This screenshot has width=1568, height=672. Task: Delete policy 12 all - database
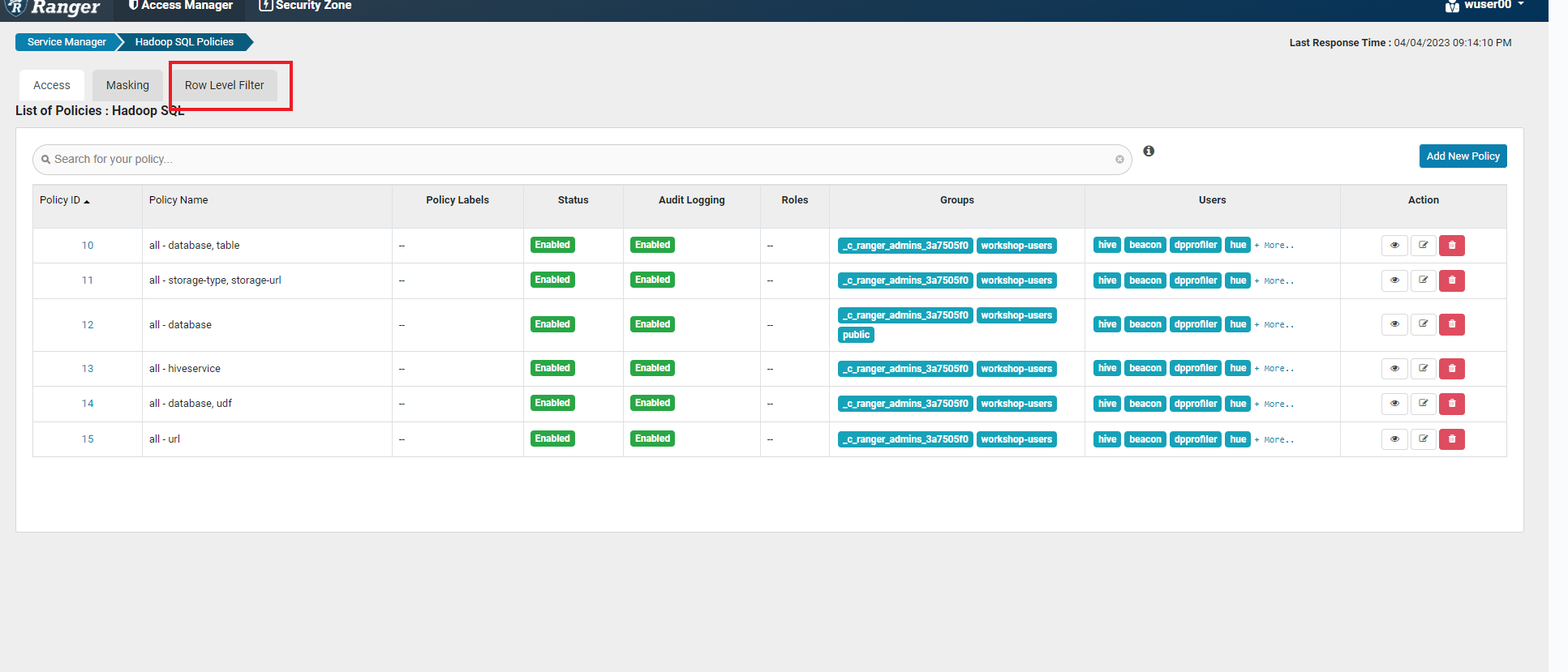pos(1452,324)
